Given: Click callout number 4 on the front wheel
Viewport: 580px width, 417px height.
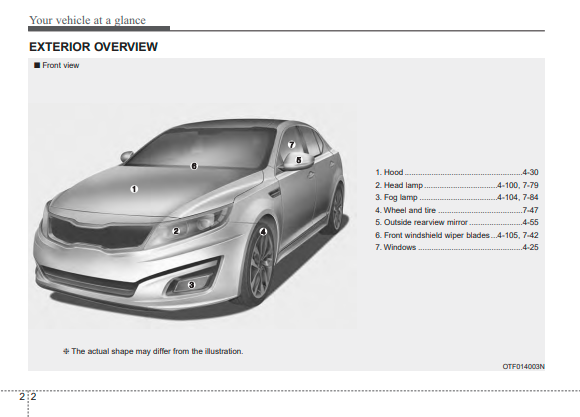Looking at the screenshot, I should (x=263, y=232).
